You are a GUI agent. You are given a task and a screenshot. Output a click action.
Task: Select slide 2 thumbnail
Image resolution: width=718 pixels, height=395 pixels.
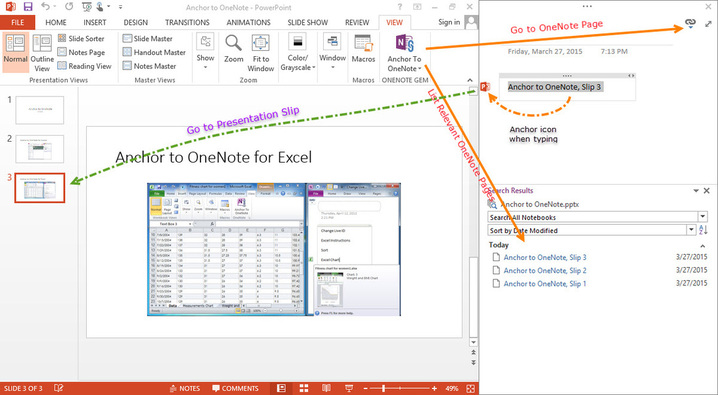39,149
